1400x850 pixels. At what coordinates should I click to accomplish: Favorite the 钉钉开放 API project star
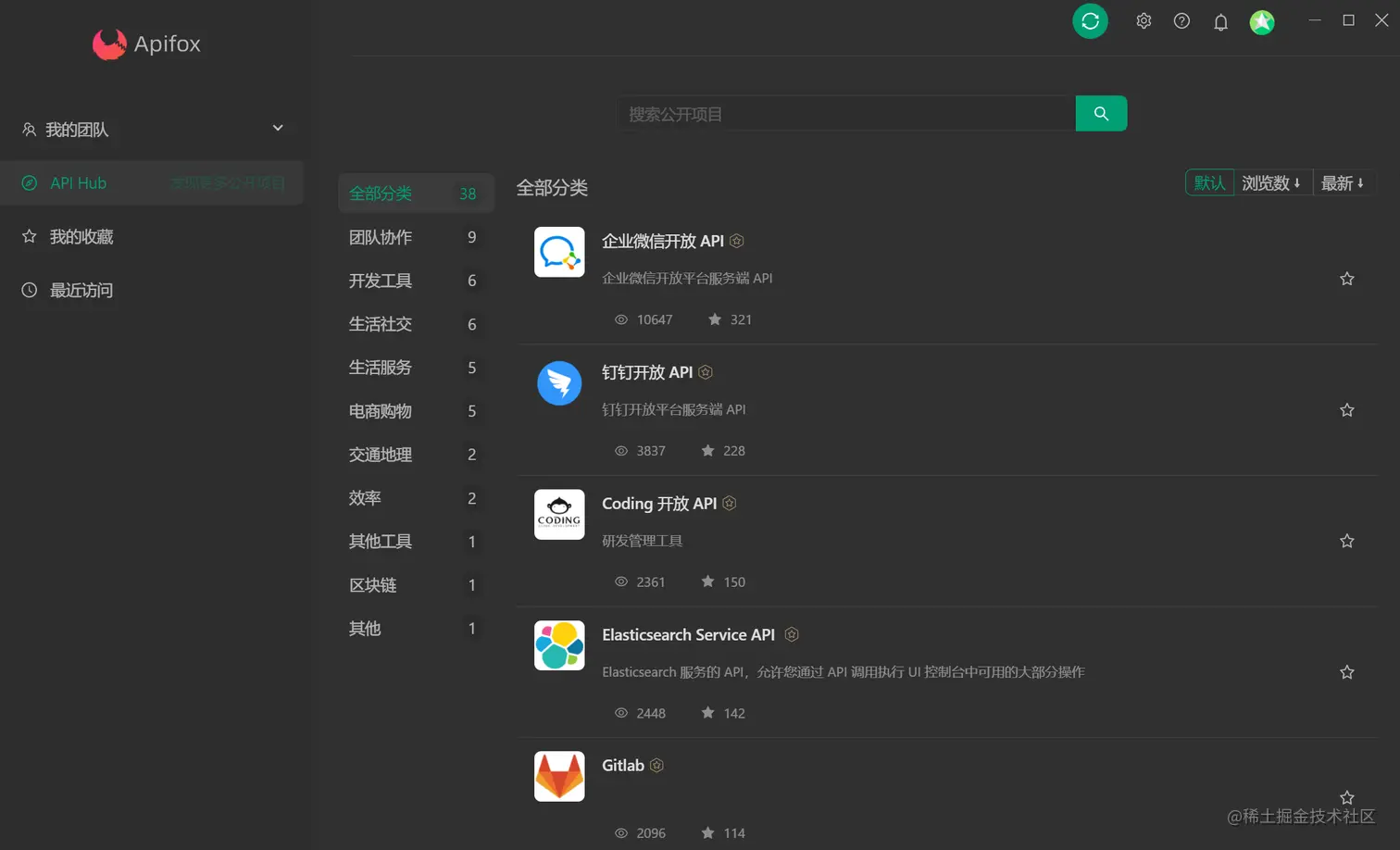(1347, 410)
